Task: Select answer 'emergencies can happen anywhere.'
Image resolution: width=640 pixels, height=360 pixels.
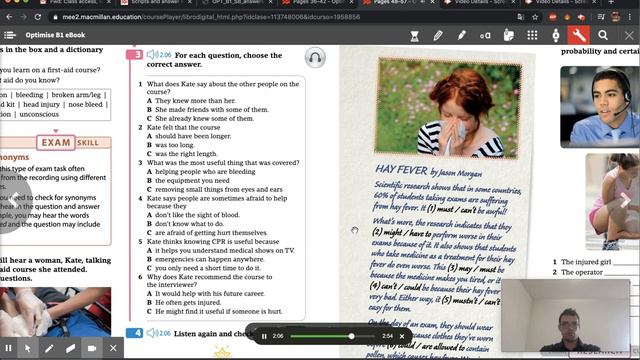Action: (206, 259)
